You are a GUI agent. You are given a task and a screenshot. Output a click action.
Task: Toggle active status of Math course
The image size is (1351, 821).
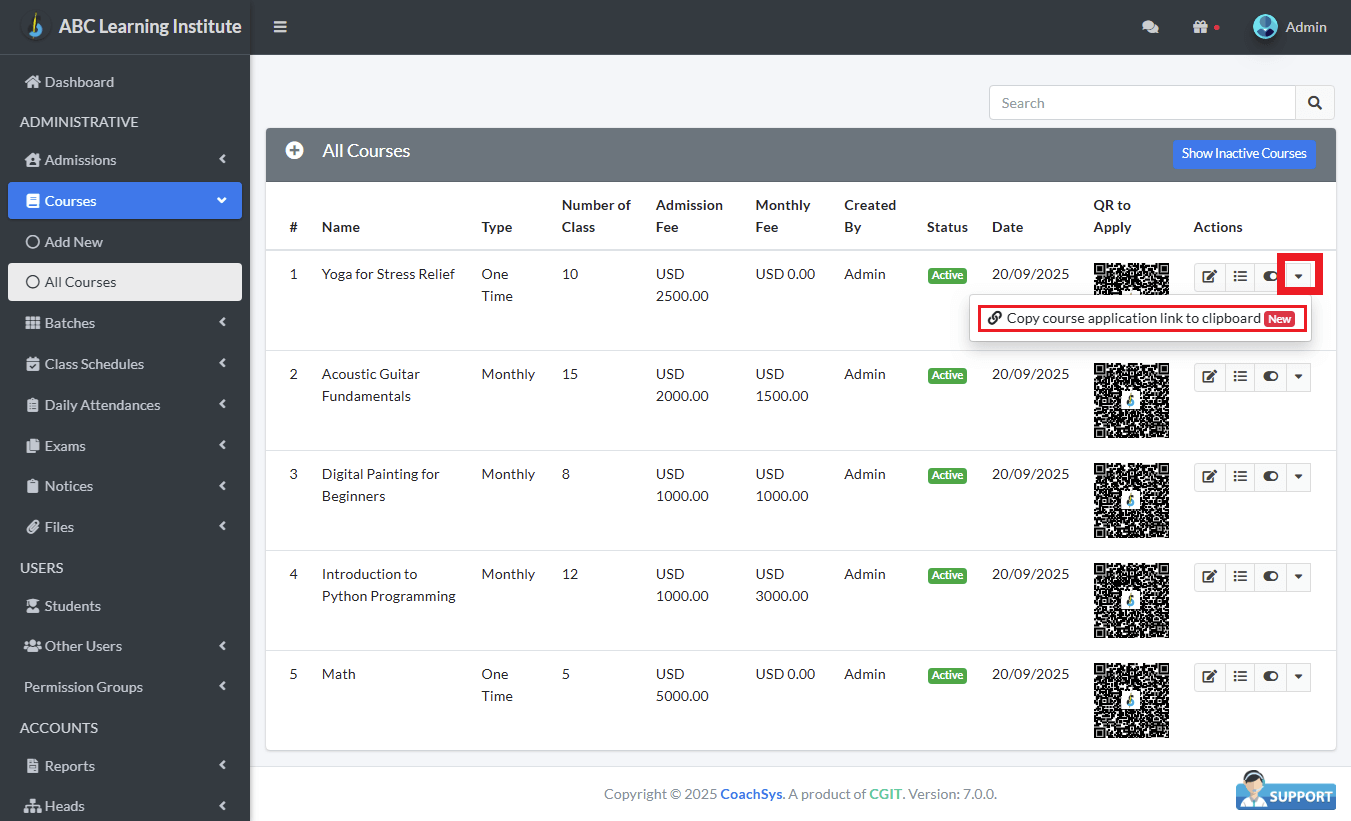[1270, 676]
